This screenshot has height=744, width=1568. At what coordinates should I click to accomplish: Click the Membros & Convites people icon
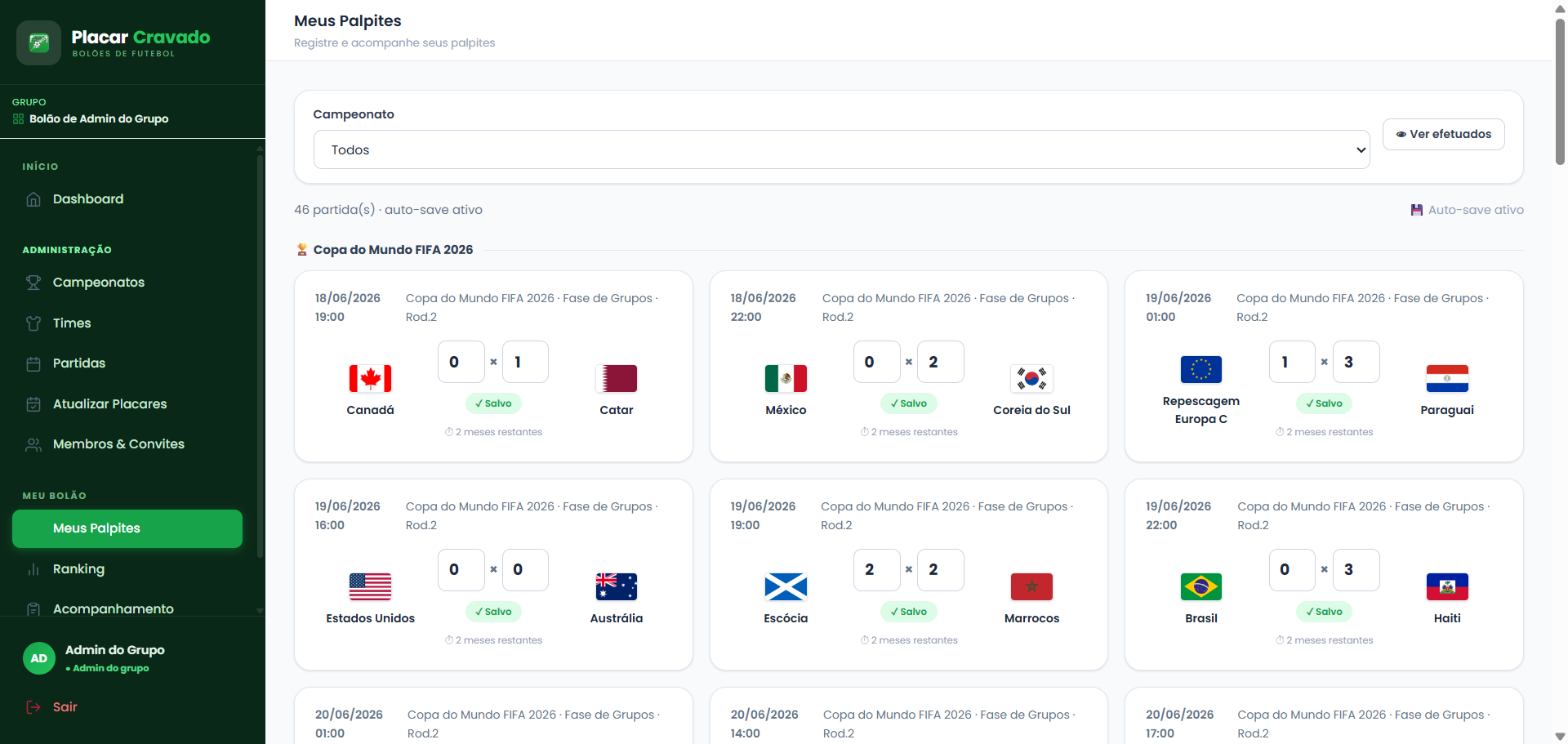(x=33, y=444)
